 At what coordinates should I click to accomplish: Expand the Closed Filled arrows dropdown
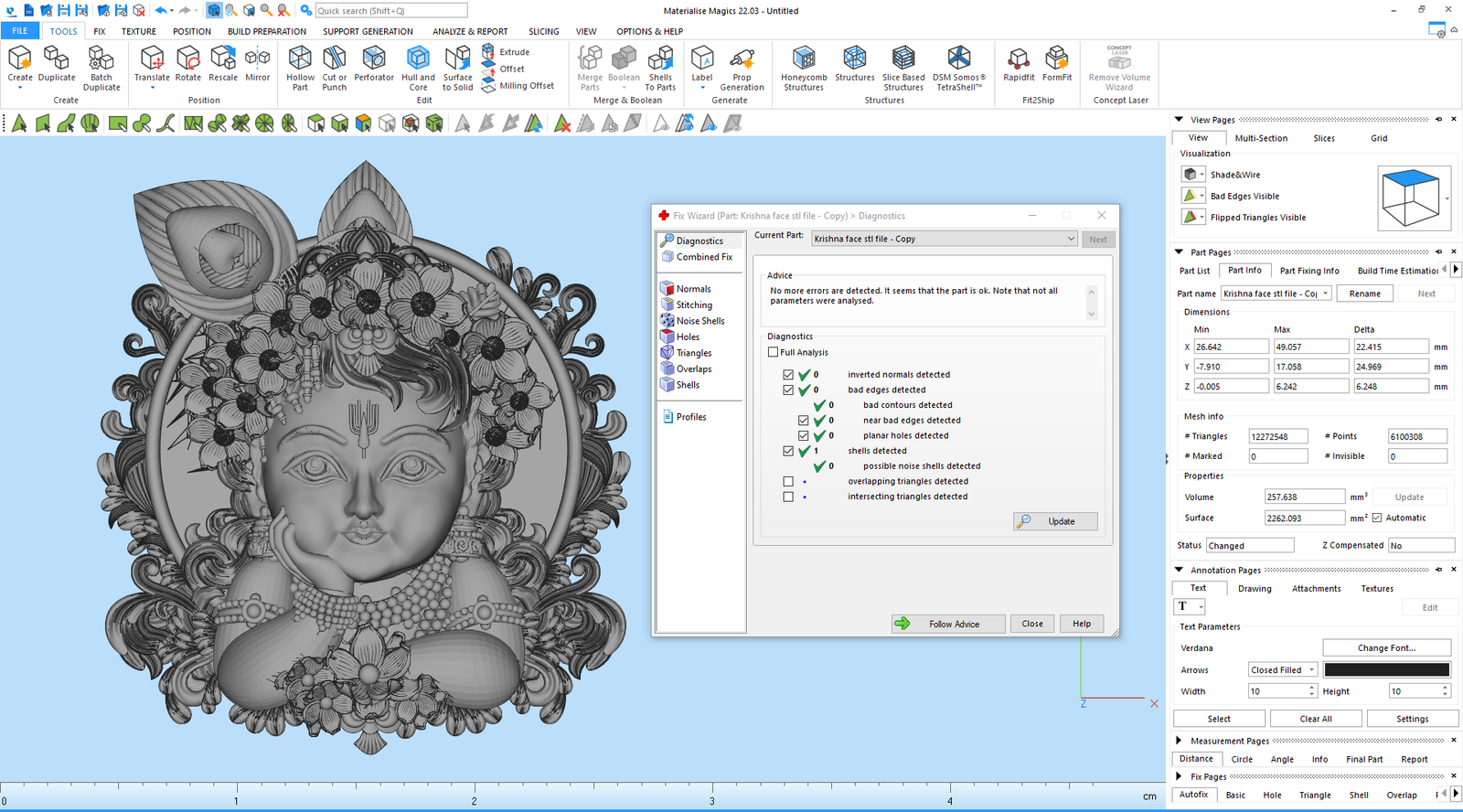1311,670
